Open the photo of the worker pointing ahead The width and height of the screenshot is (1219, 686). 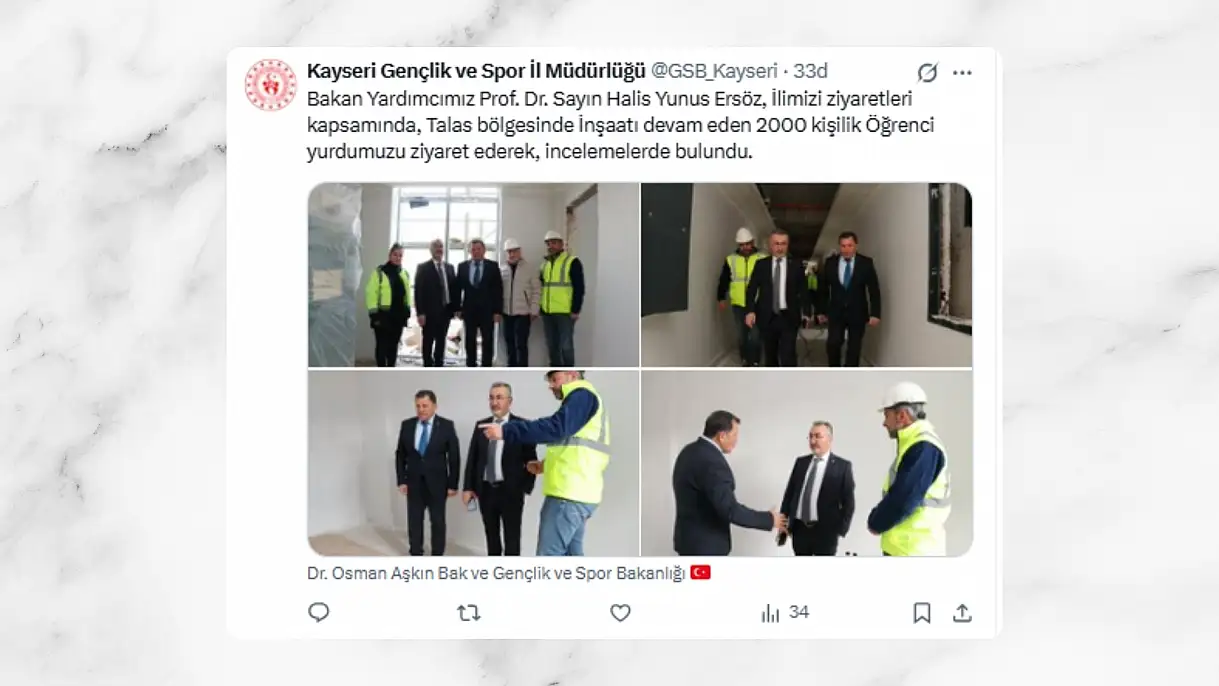(x=473, y=463)
